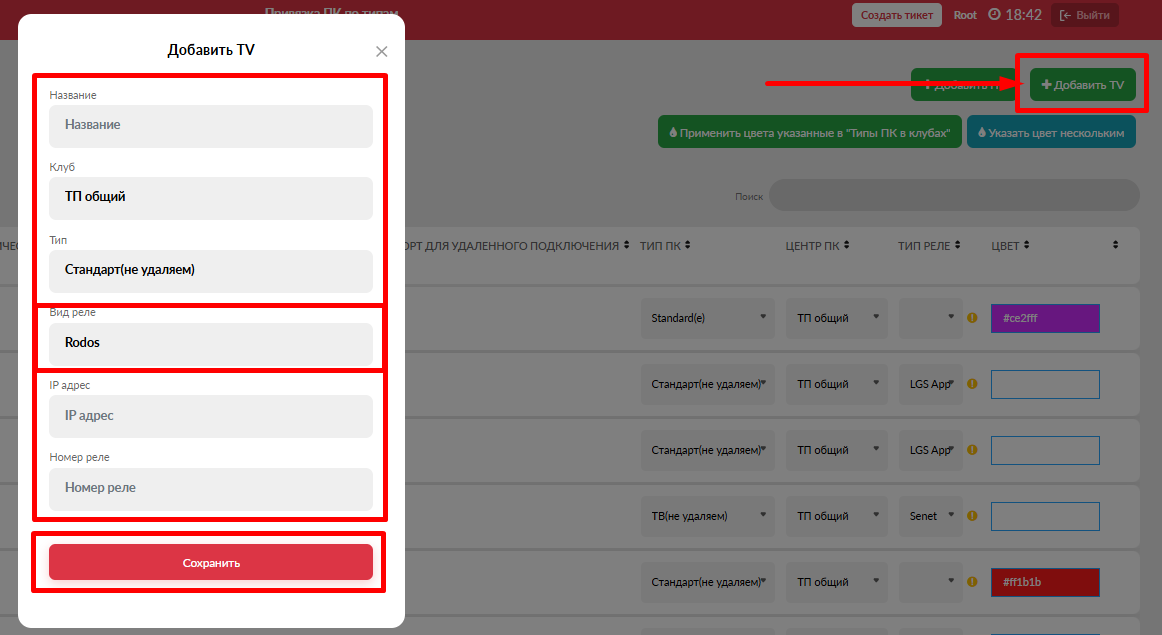Close the Добавить TV dialog
The height and width of the screenshot is (635, 1162).
click(382, 51)
